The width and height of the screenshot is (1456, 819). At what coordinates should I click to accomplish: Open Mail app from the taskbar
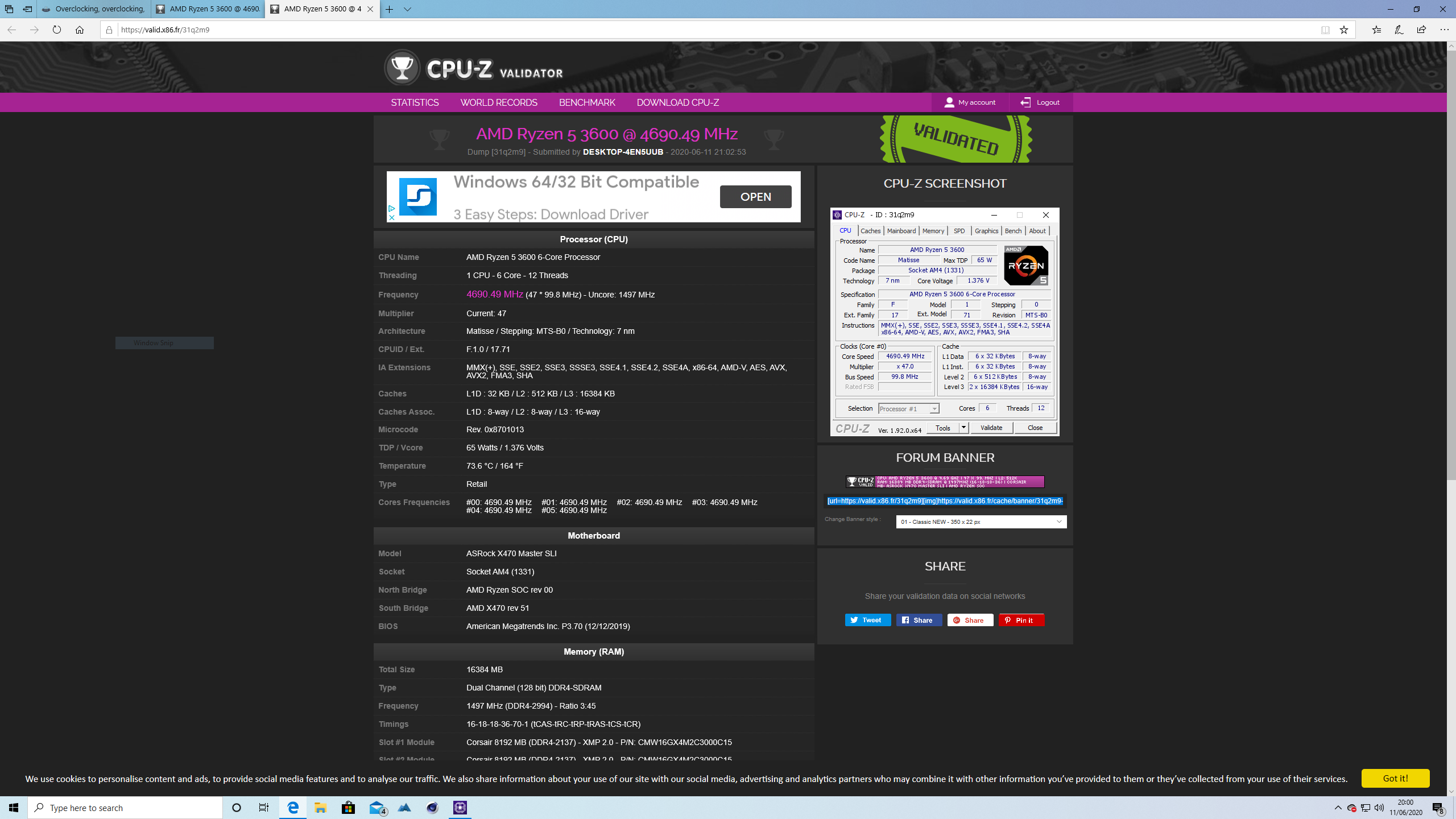click(x=377, y=808)
